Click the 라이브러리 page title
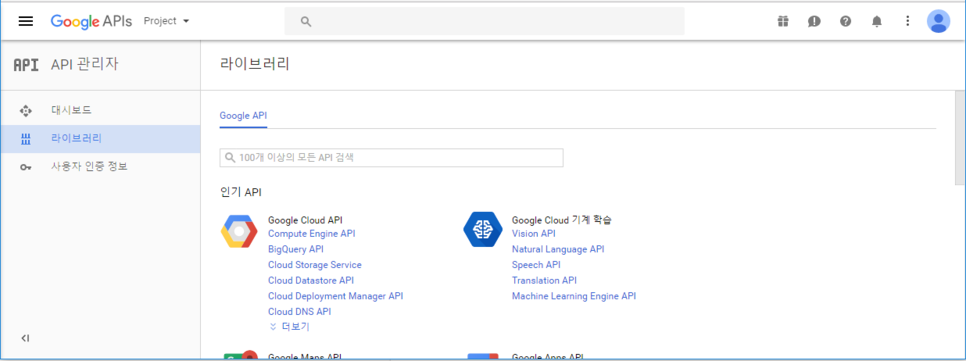 pos(254,64)
